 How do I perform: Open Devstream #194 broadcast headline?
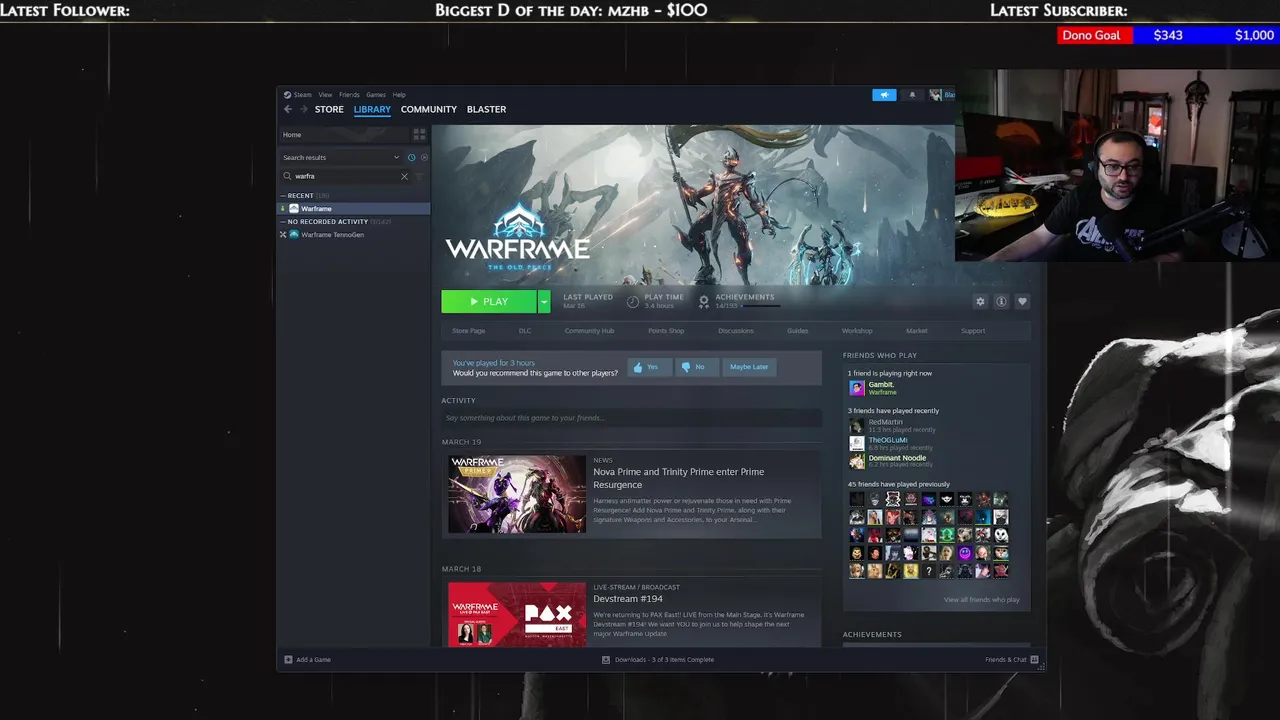pos(628,598)
